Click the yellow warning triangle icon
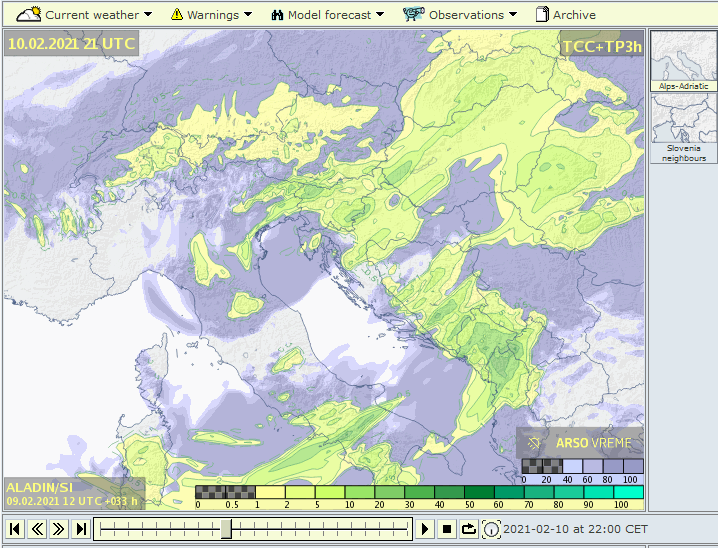The image size is (718, 548). point(176,15)
